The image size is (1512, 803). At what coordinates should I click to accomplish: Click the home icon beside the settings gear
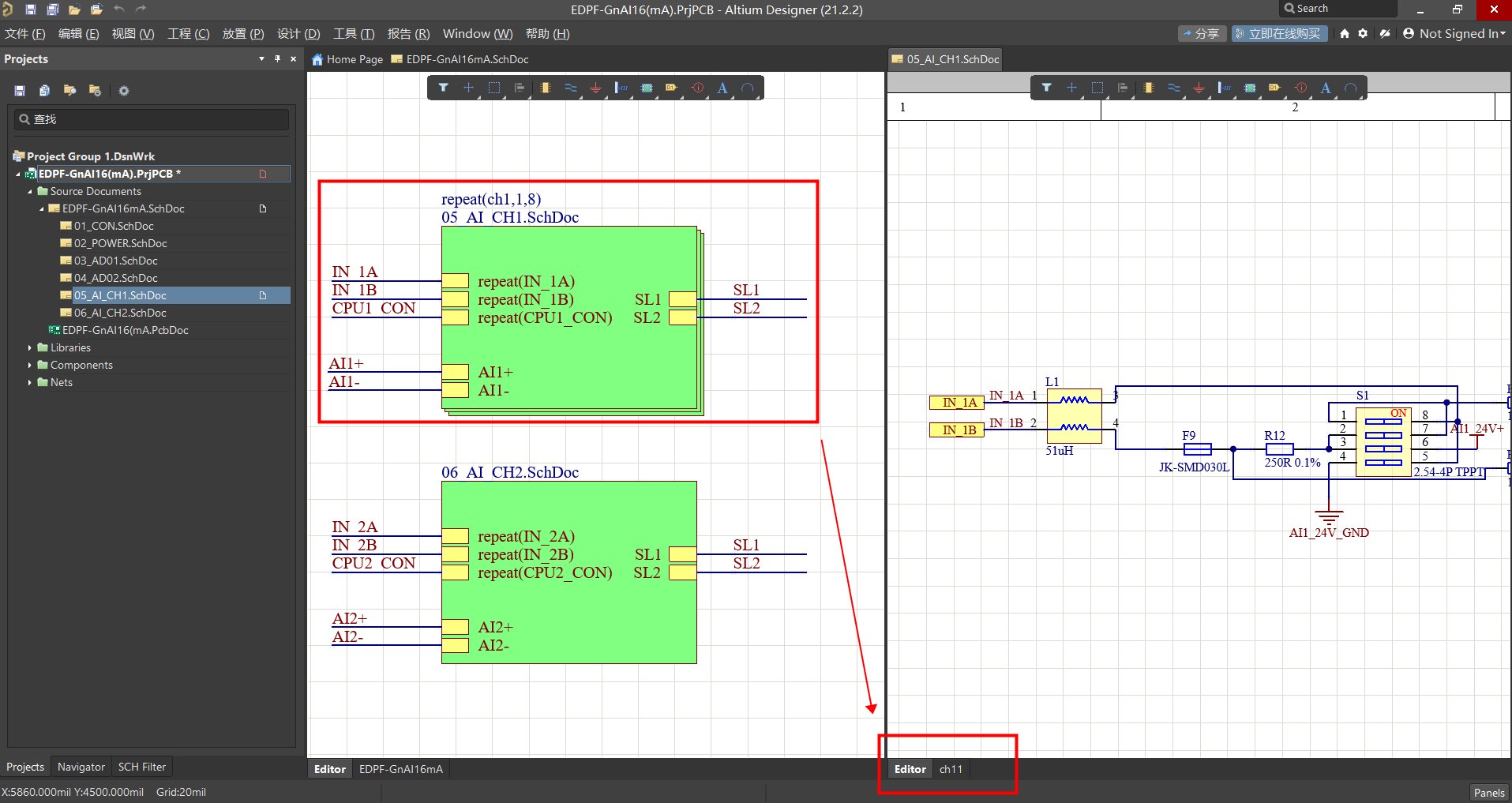[x=1345, y=34]
